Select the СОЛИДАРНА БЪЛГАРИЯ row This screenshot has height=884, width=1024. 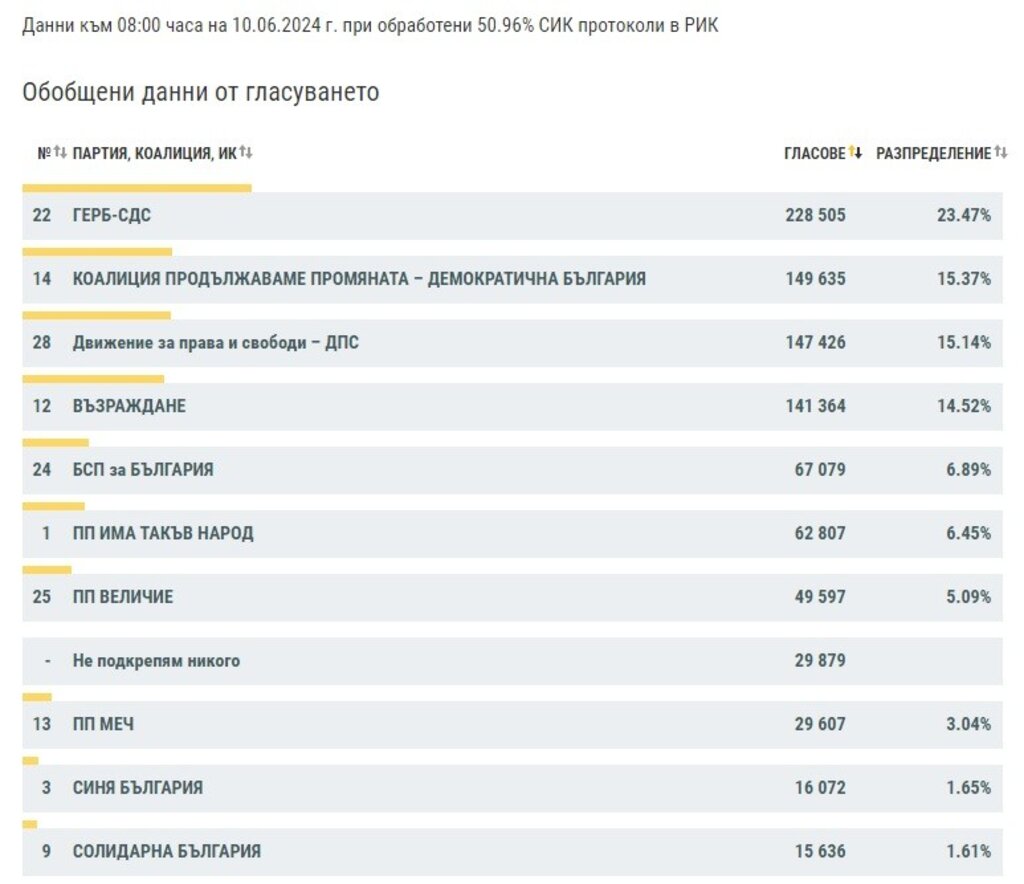tap(167, 852)
